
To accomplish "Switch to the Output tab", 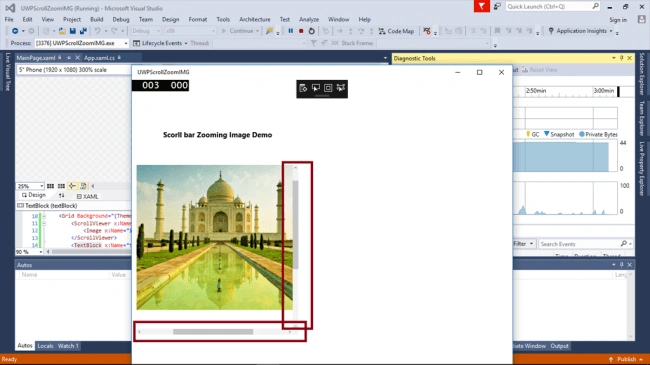I will click(x=559, y=346).
